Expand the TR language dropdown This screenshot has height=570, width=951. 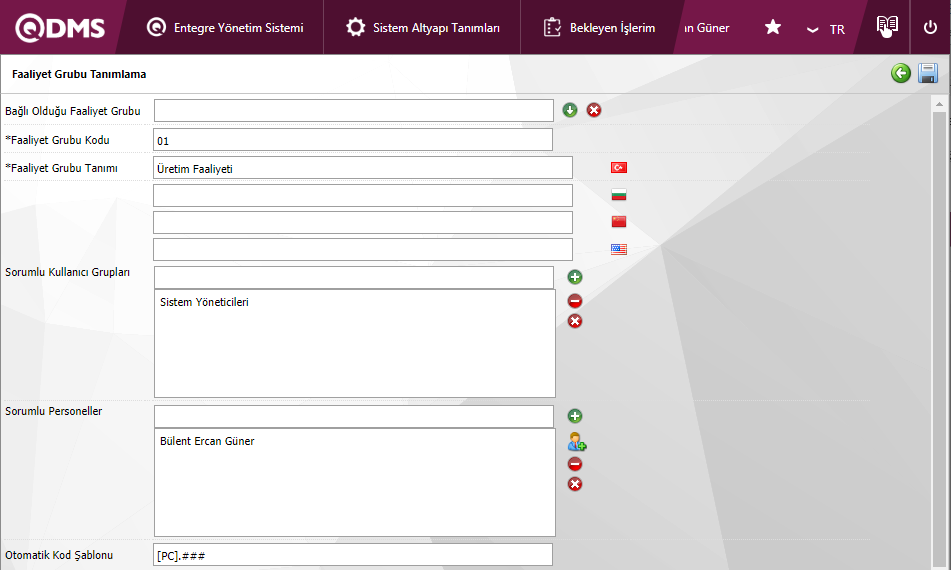coord(825,29)
